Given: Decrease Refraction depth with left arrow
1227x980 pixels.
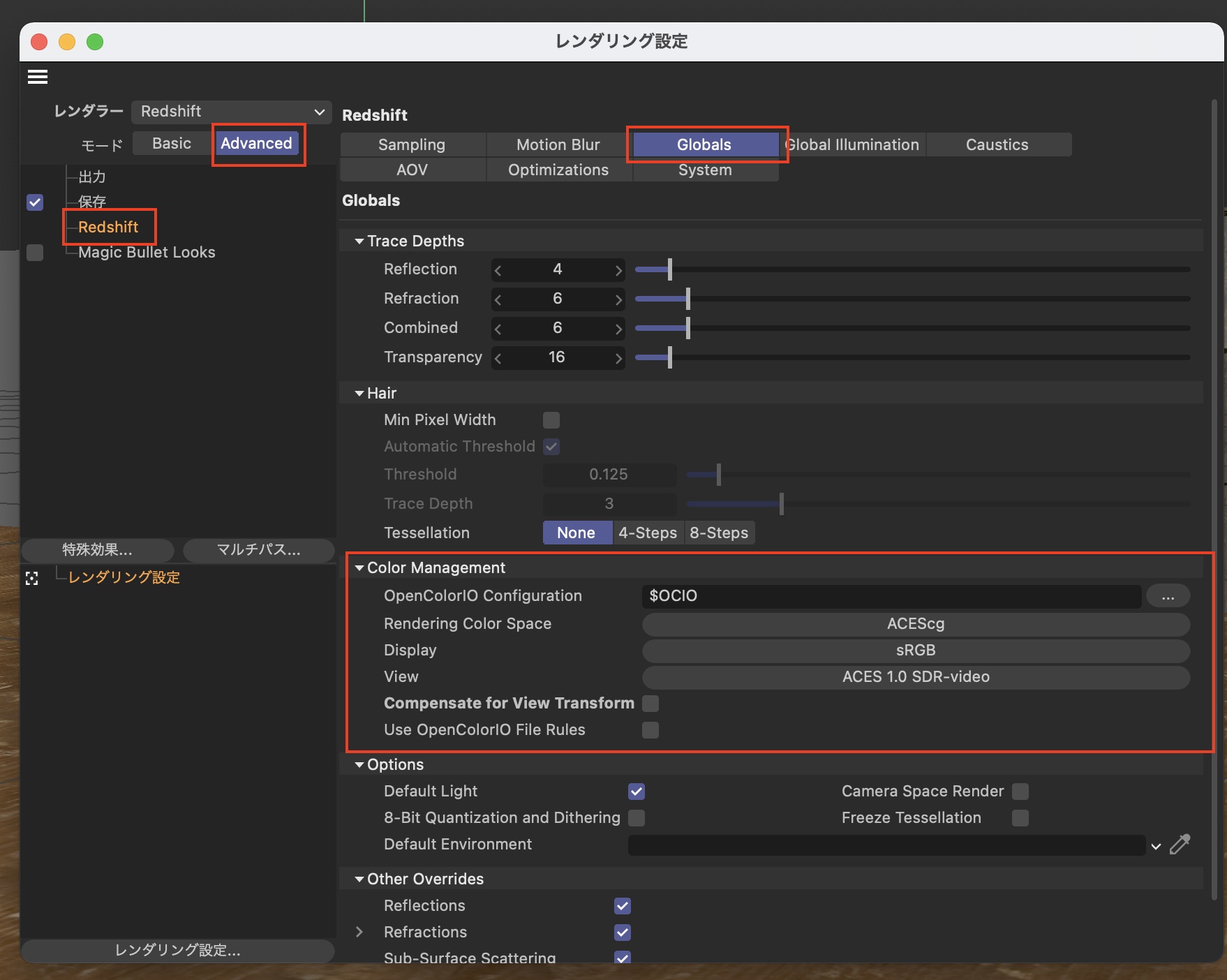Looking at the screenshot, I should tap(498, 299).
